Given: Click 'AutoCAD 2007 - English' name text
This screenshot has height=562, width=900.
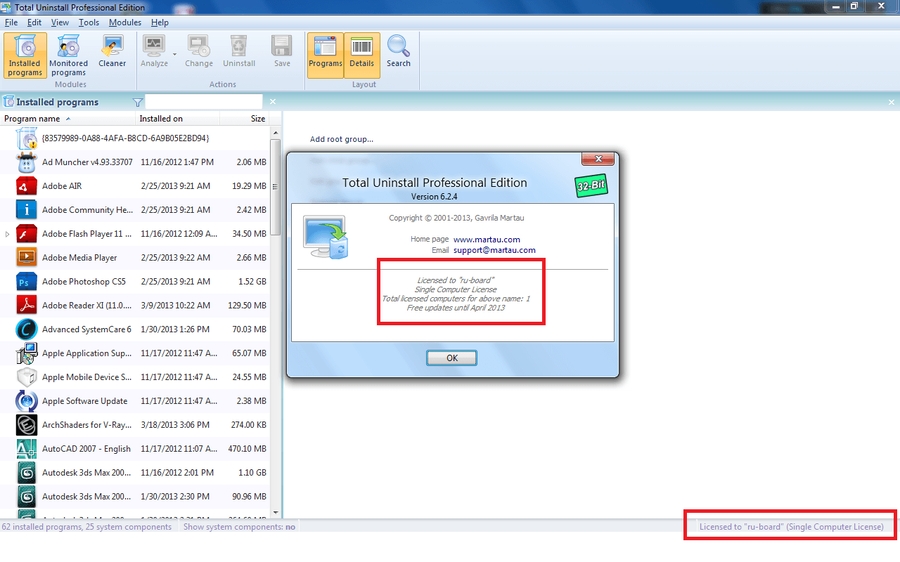Looking at the screenshot, I should tap(86, 449).
